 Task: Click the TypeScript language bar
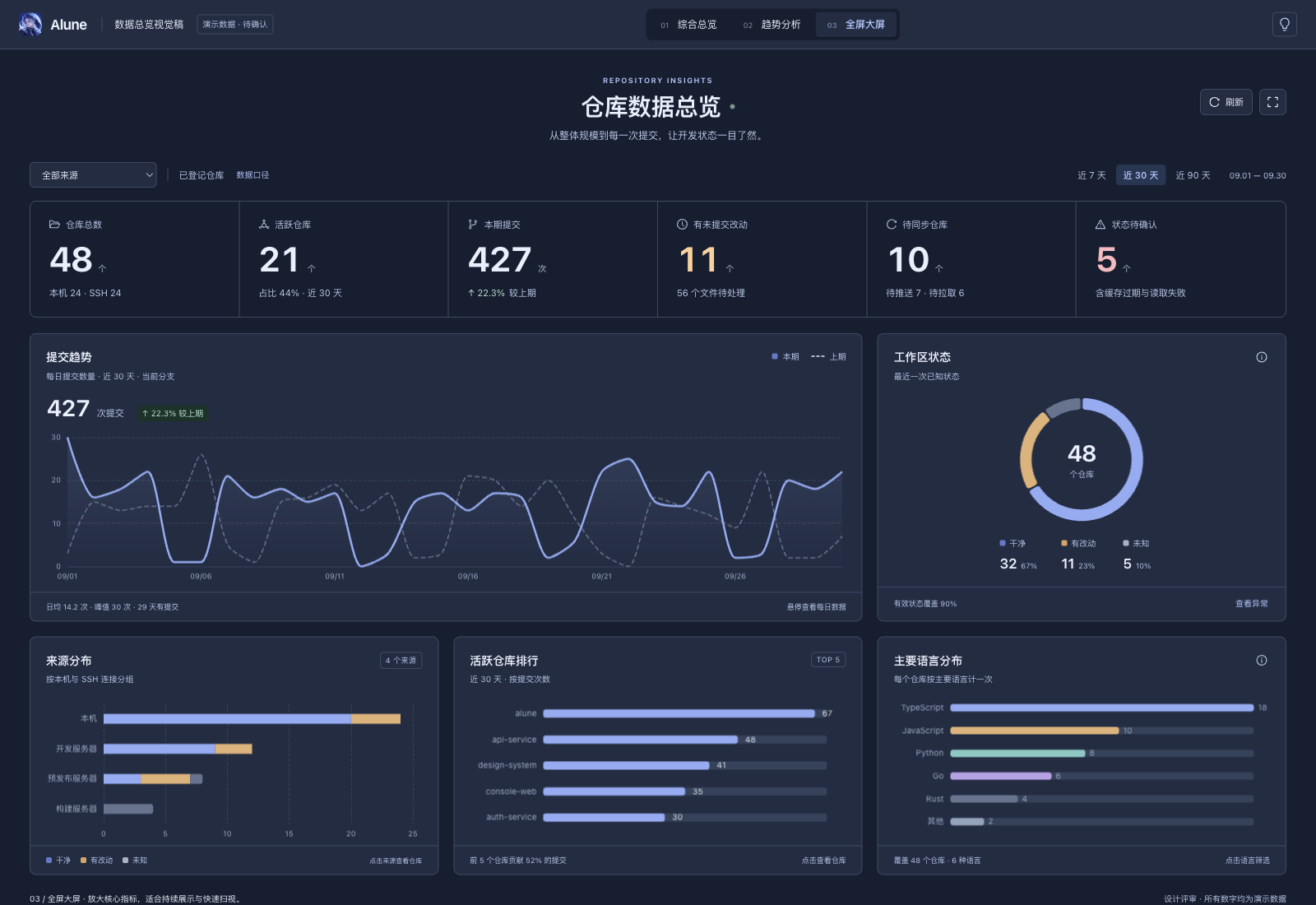point(1102,708)
